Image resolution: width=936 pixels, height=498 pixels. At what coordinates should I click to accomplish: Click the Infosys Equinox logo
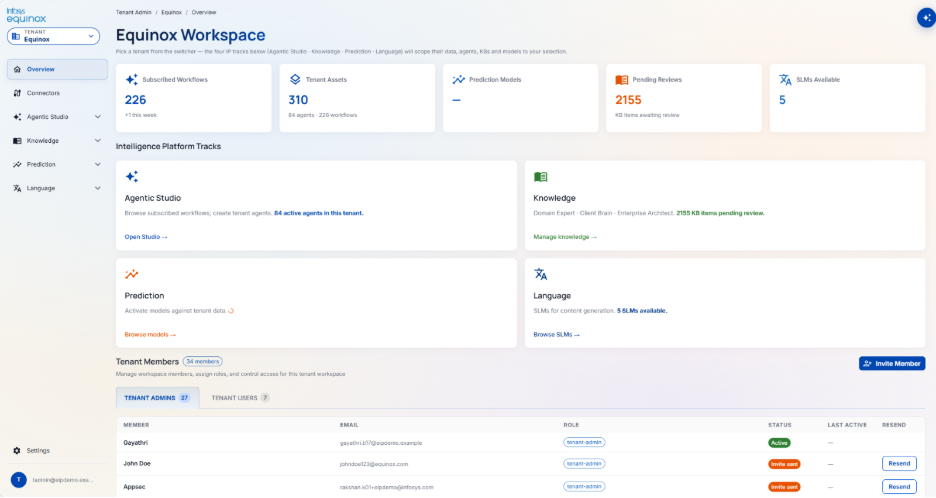click(26, 16)
